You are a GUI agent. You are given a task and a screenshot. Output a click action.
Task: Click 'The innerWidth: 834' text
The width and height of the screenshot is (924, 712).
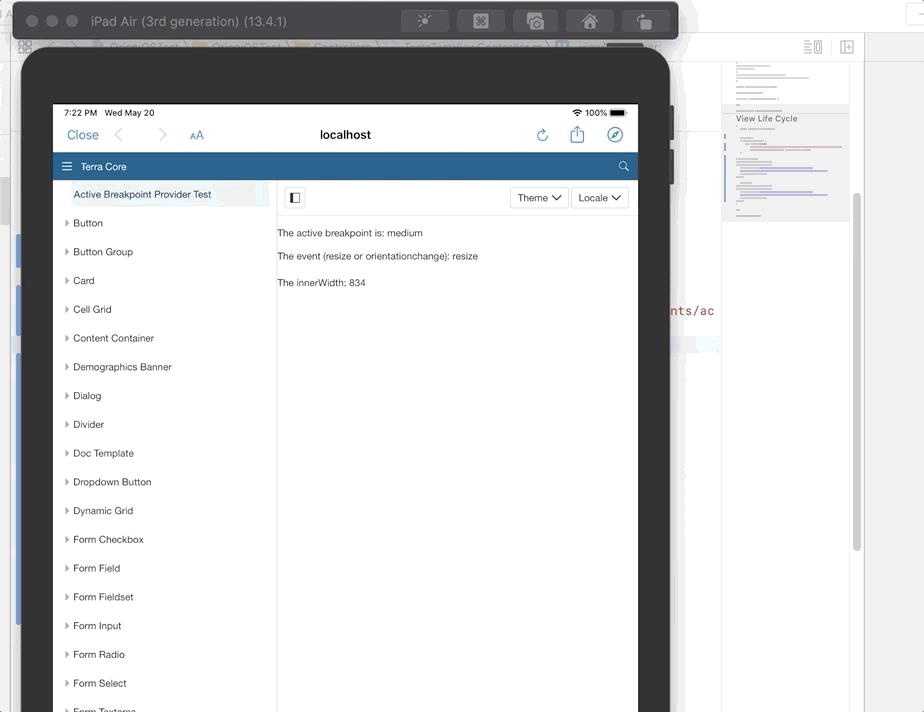[x=321, y=283]
